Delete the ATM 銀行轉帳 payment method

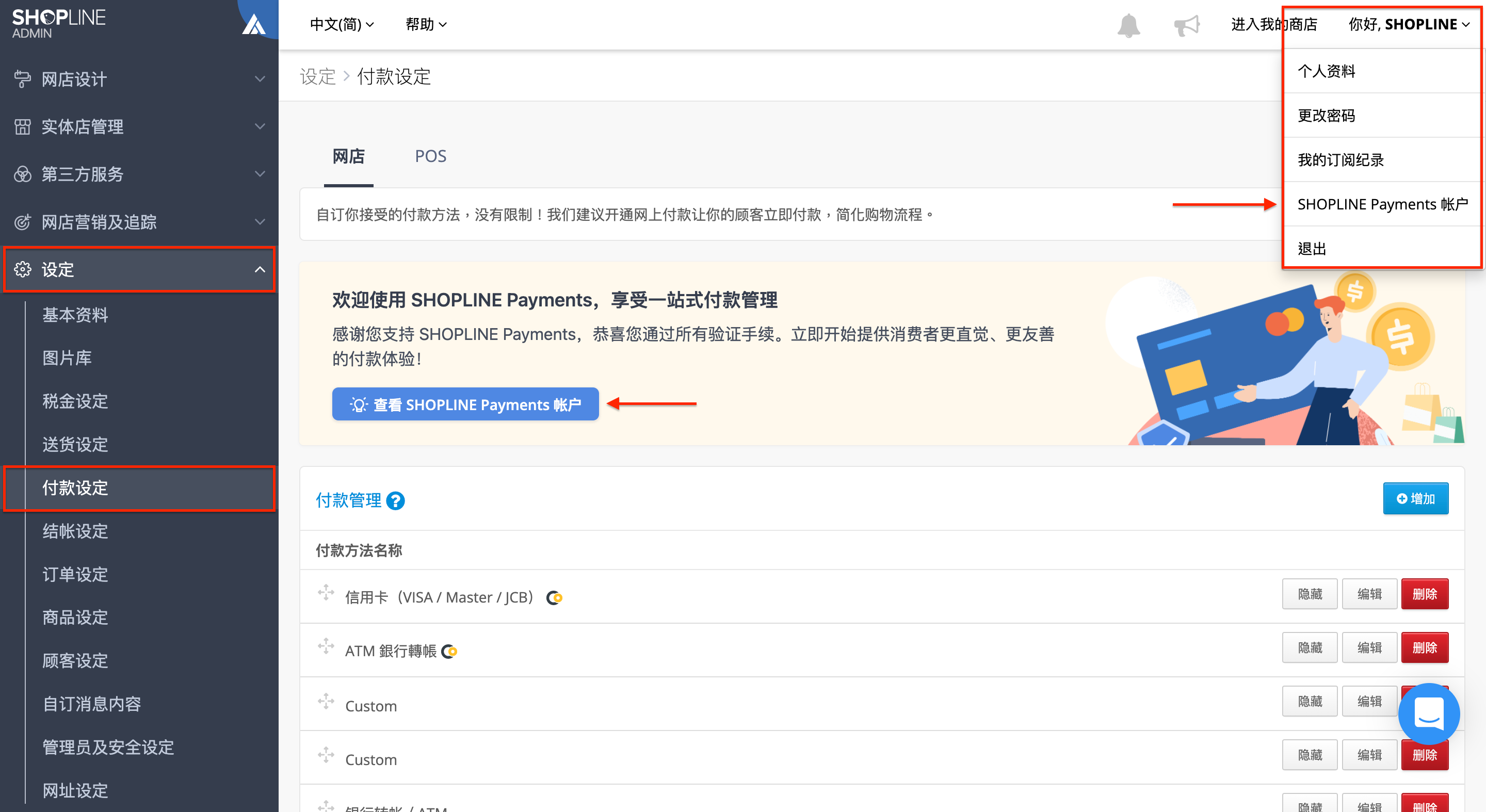1424,647
